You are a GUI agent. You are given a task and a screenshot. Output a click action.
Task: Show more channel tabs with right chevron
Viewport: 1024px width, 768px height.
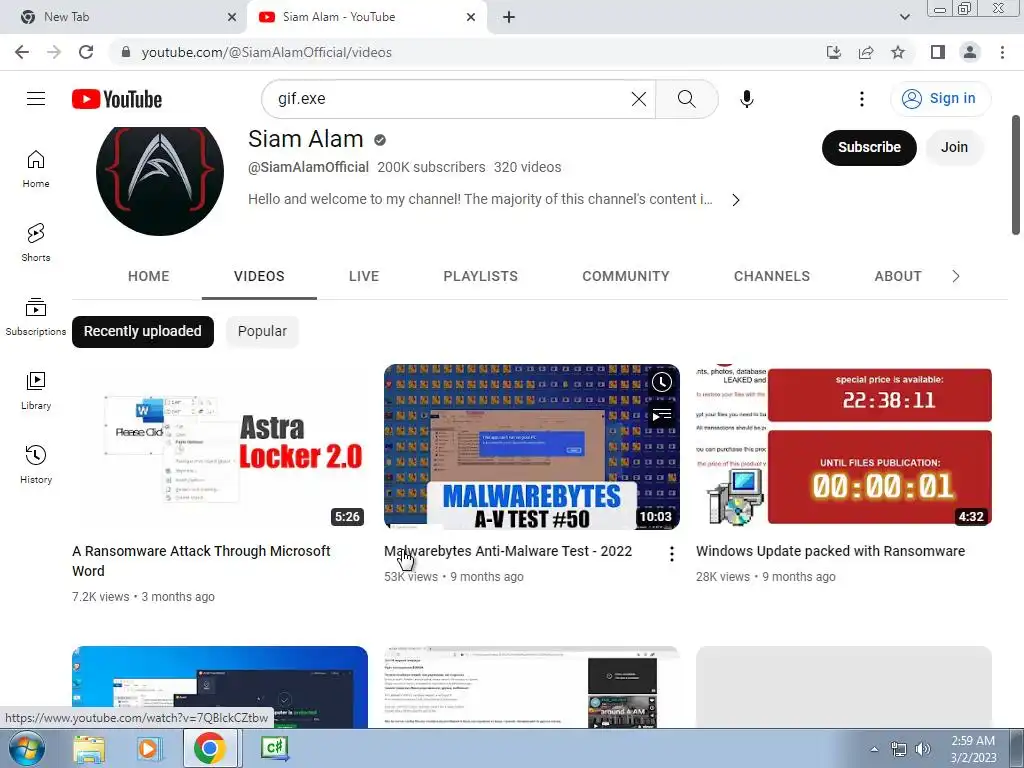point(956,276)
